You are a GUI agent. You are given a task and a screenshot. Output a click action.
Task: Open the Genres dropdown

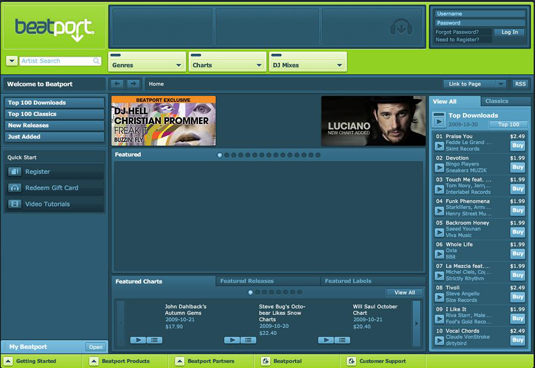coord(147,62)
